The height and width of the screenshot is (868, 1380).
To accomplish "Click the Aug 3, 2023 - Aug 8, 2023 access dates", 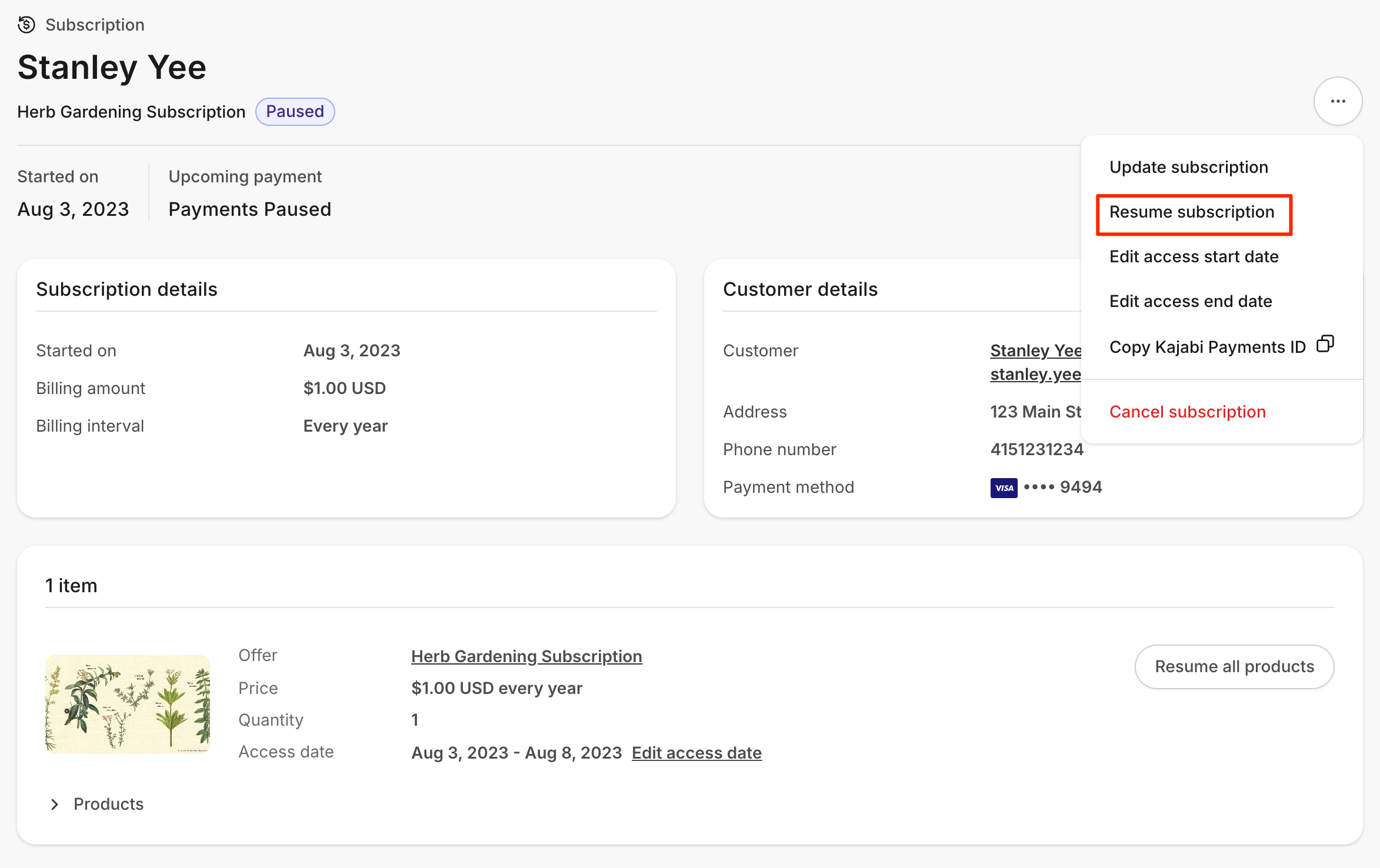I will 516,753.
